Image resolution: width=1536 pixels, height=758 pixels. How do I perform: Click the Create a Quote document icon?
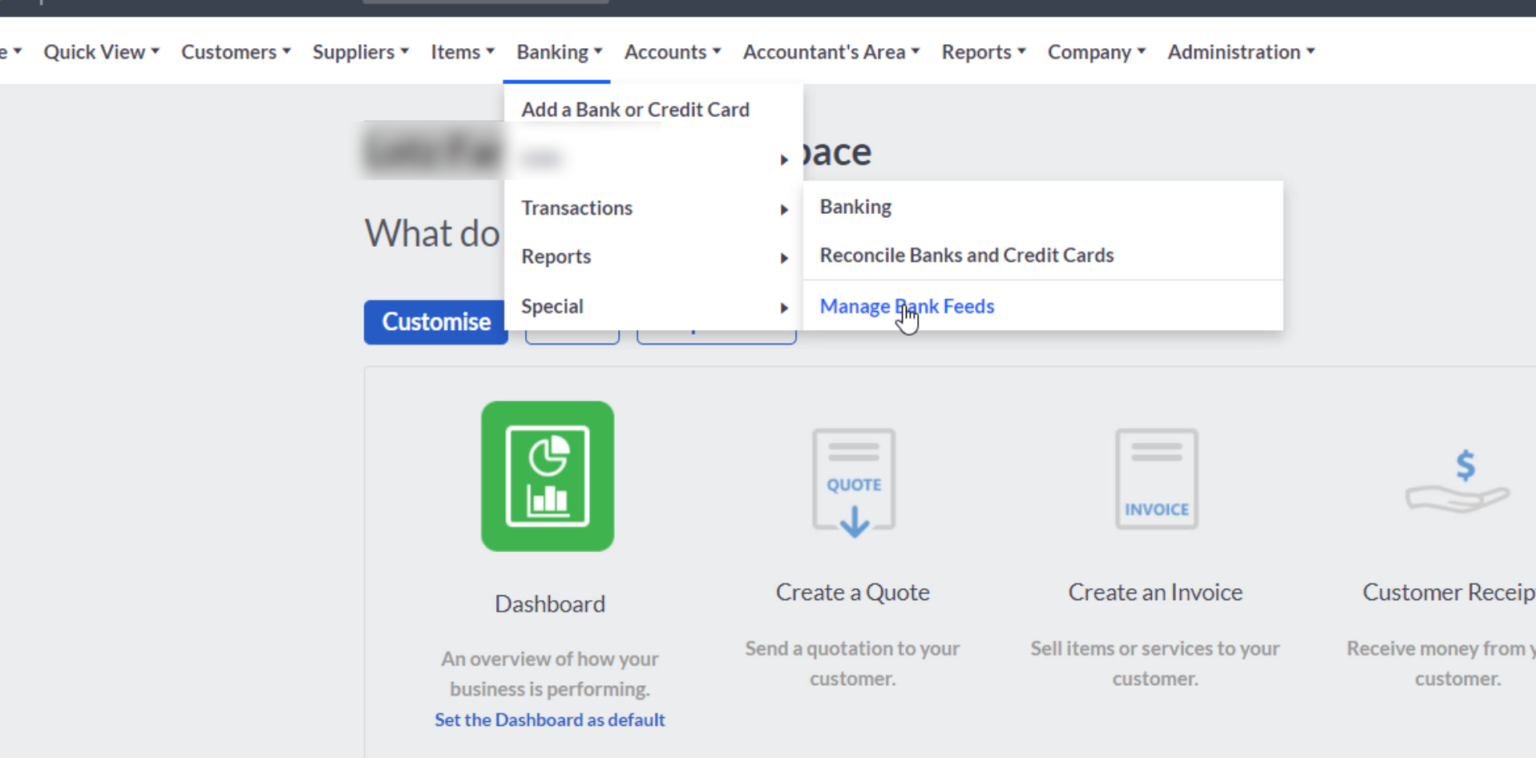click(x=852, y=479)
